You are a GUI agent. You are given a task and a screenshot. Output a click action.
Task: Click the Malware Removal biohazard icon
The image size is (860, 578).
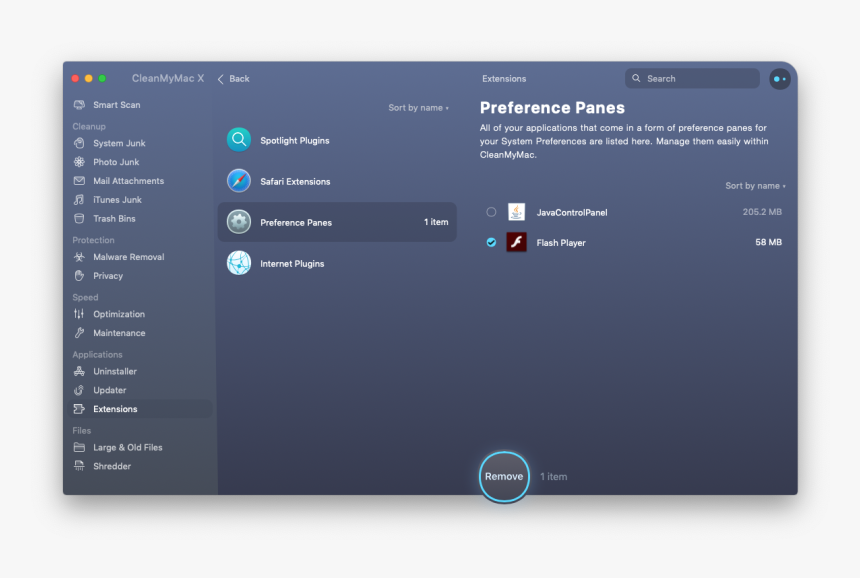(80, 257)
